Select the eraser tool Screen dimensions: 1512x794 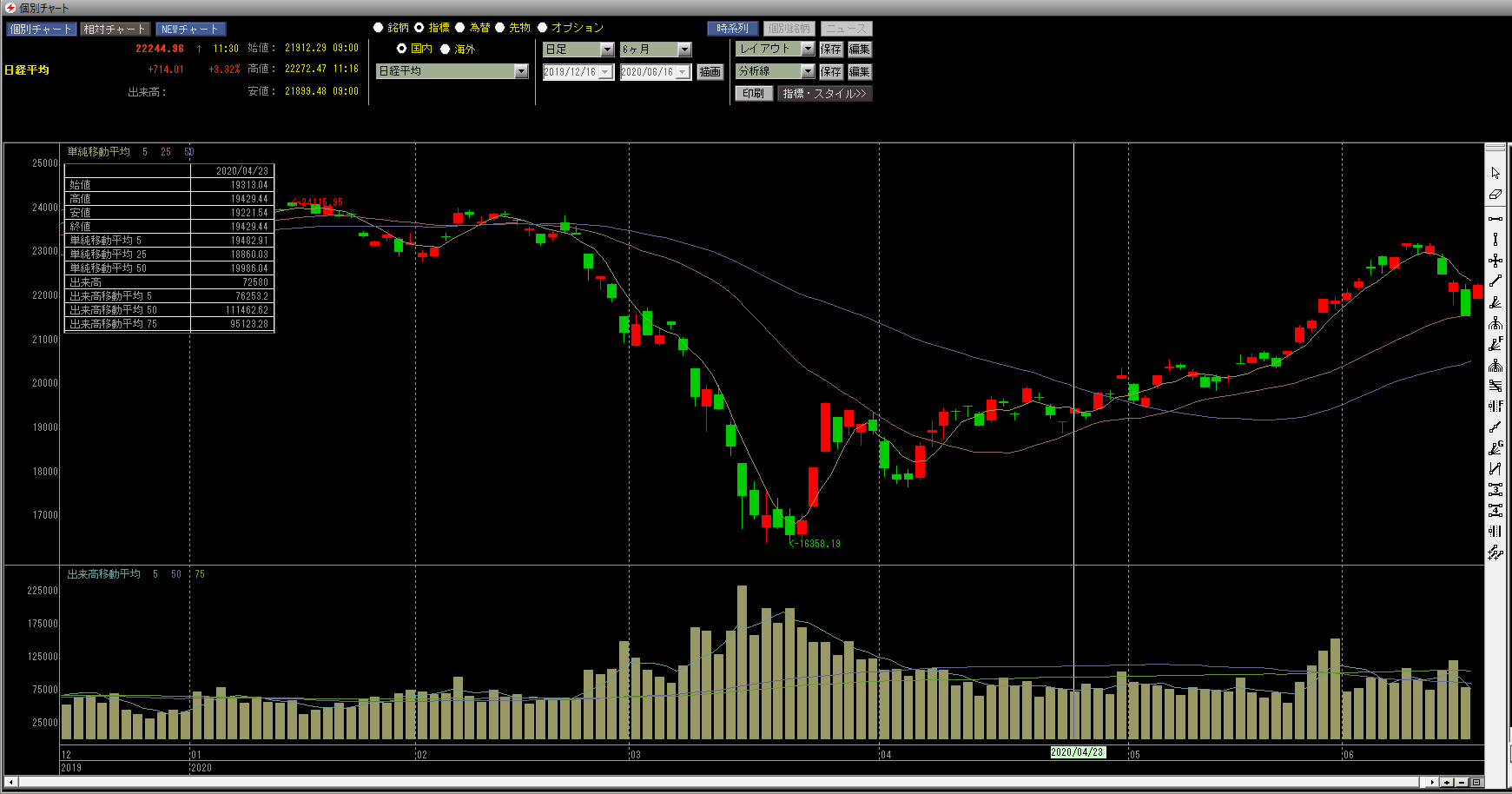point(1495,195)
